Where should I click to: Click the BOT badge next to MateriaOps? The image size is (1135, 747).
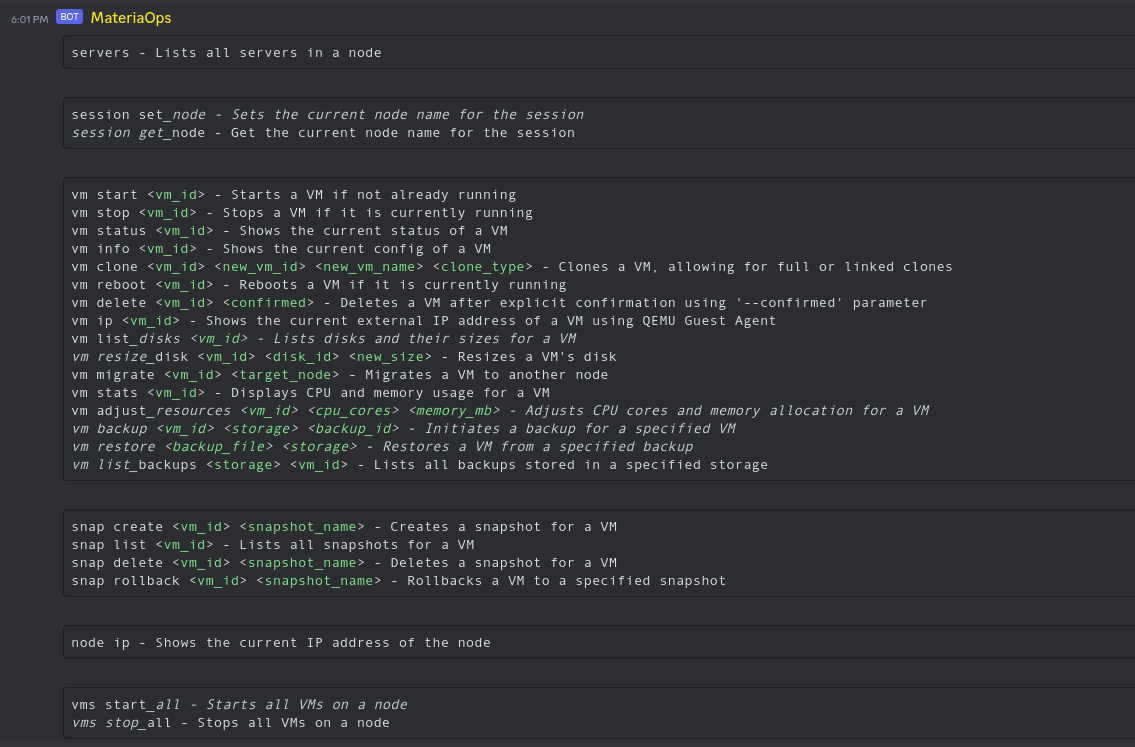click(69, 17)
